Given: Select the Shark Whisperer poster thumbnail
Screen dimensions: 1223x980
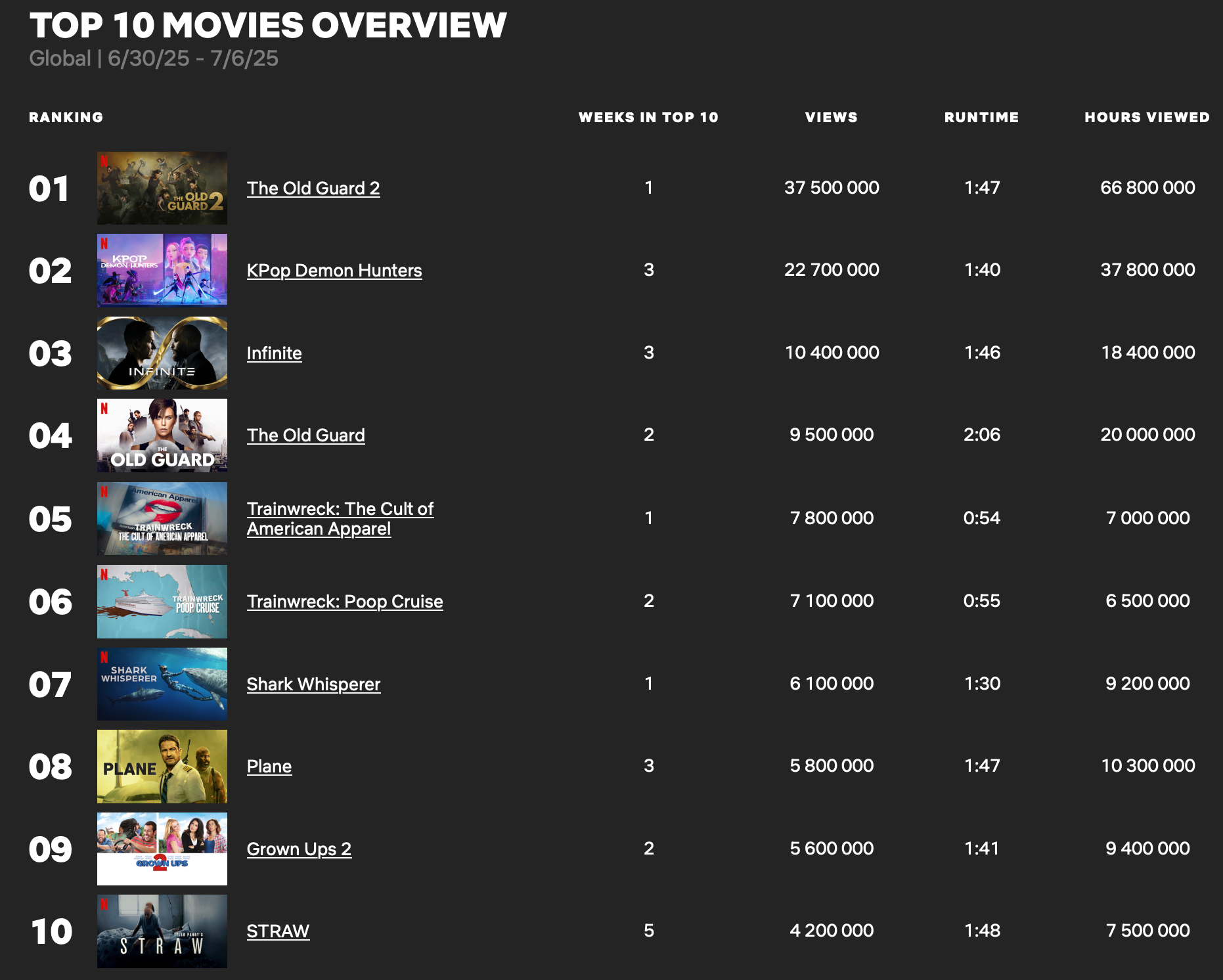Looking at the screenshot, I should pyautogui.click(x=162, y=684).
